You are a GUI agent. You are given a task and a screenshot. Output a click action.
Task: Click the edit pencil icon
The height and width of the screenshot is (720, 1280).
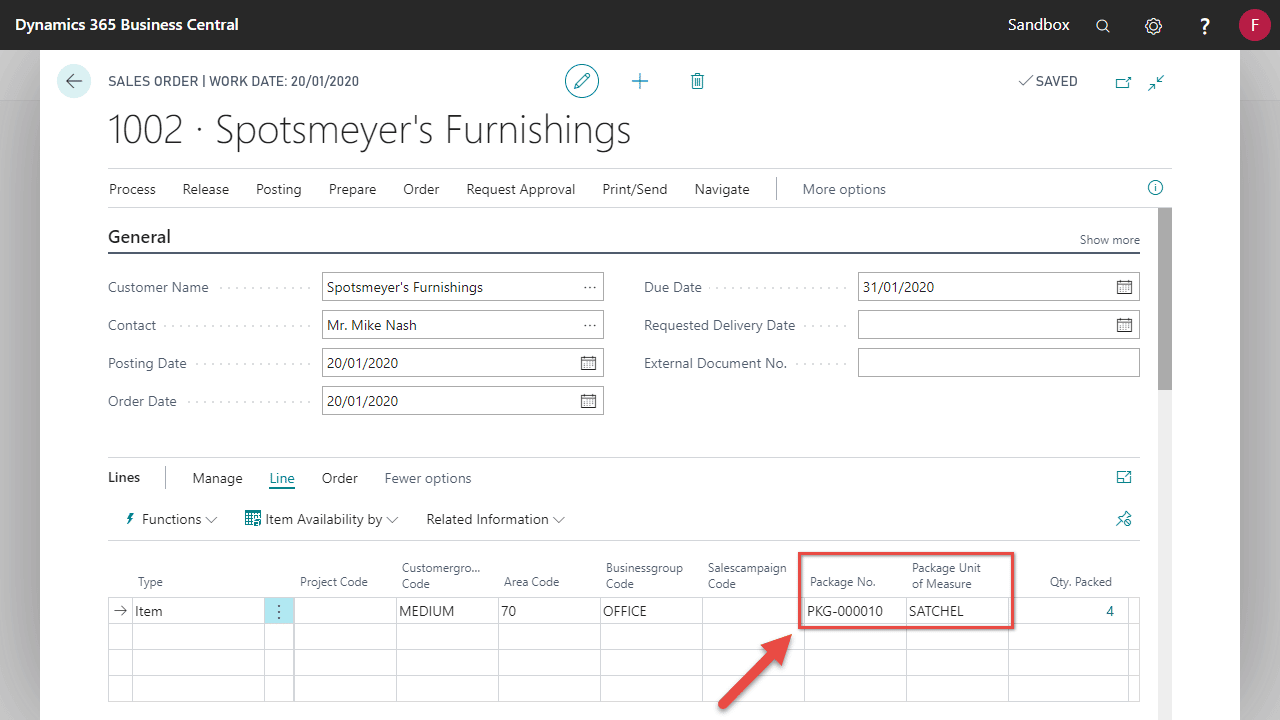[x=582, y=81]
